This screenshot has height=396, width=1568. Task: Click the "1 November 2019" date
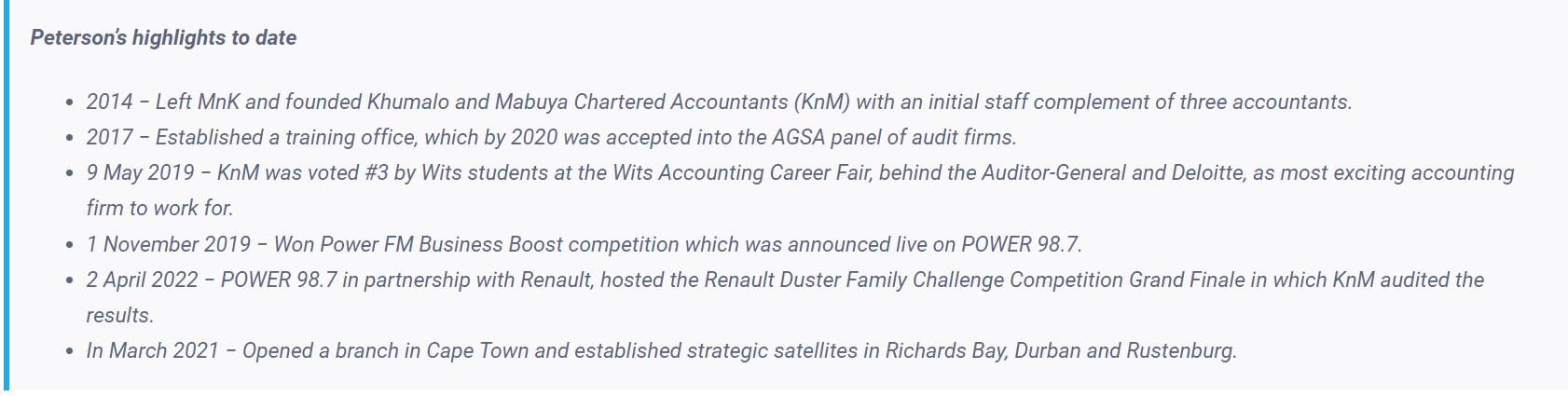point(169,245)
